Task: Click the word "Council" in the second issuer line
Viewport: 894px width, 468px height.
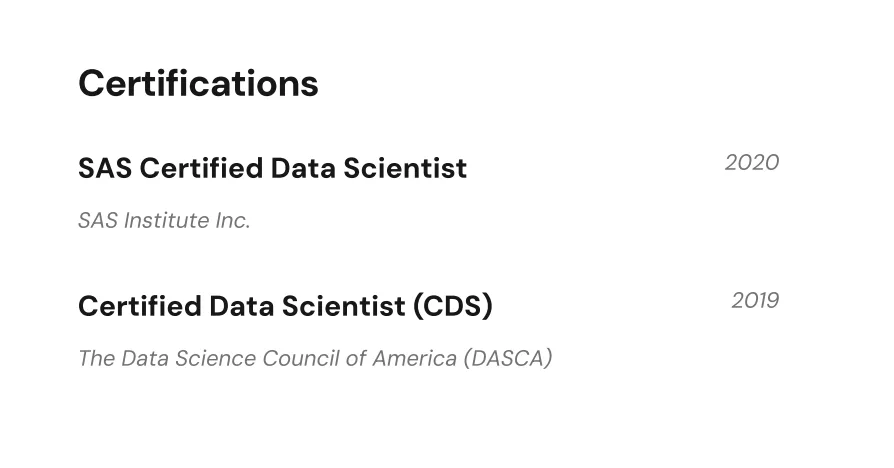Action: (300, 358)
